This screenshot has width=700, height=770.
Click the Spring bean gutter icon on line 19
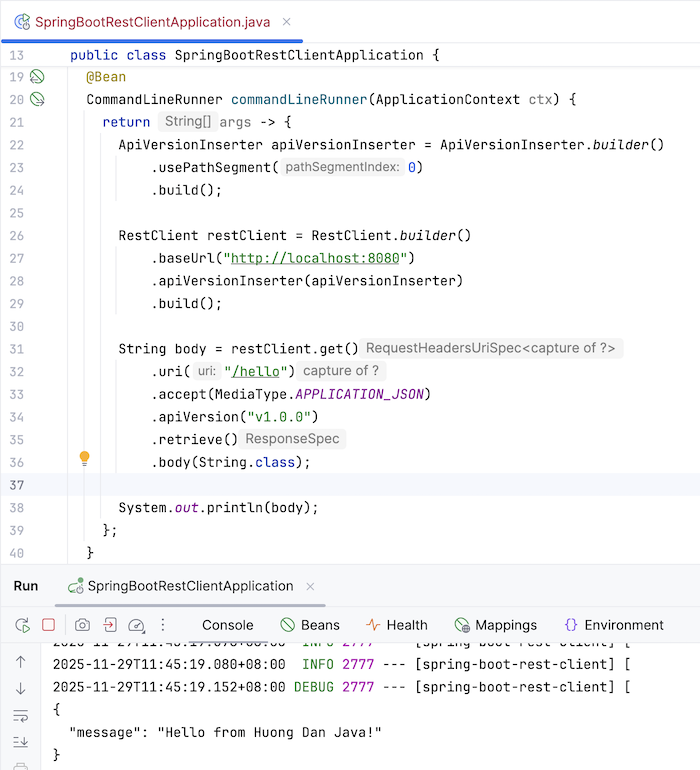(x=37, y=76)
